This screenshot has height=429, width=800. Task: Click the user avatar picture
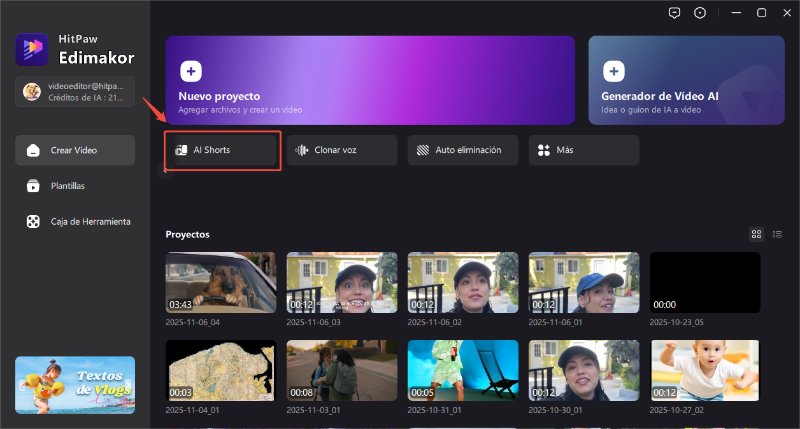coord(32,92)
